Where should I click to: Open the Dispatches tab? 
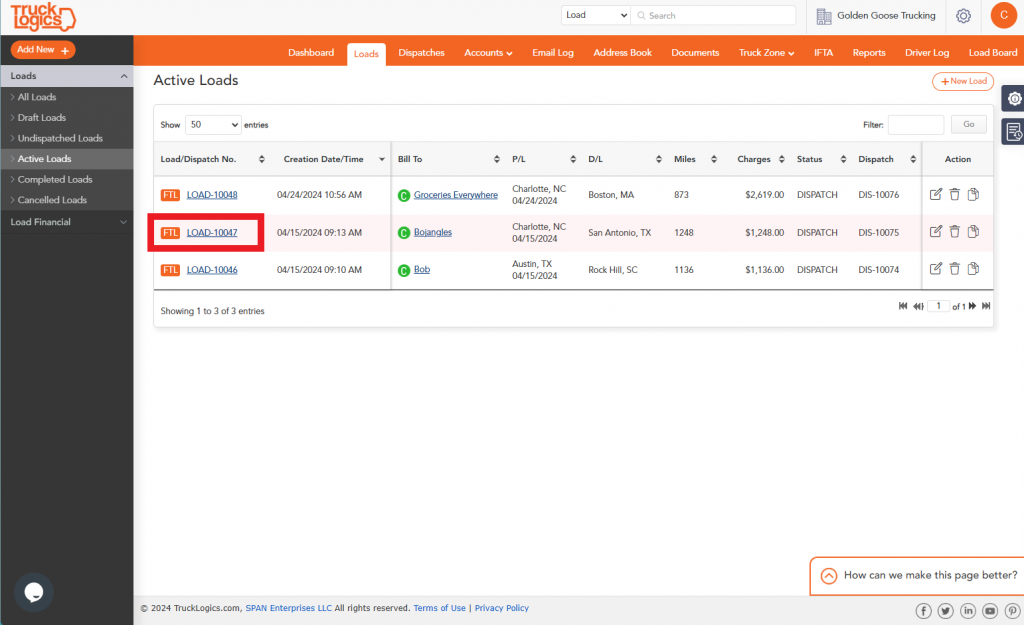coord(421,53)
